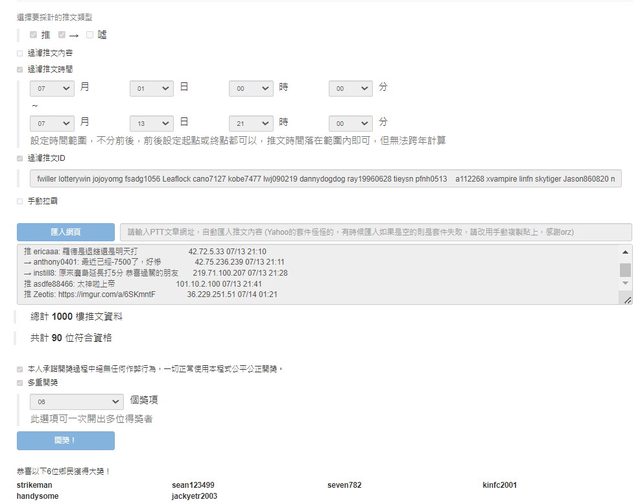Open the end time day dropdown showing 13
Screen dimensions: 640x504
click(x=151, y=122)
